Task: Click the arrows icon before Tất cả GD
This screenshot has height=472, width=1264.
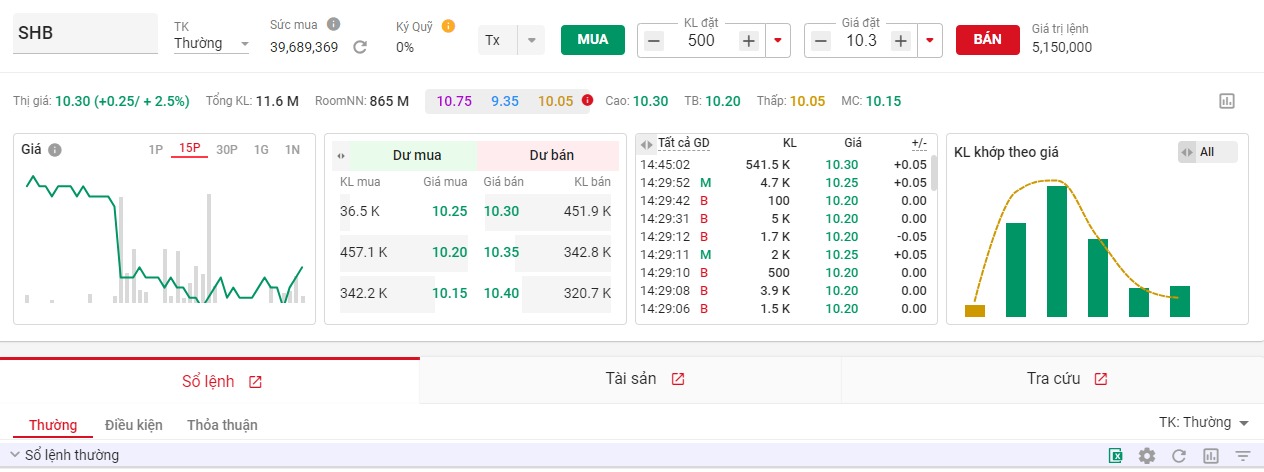Action: click(x=647, y=144)
